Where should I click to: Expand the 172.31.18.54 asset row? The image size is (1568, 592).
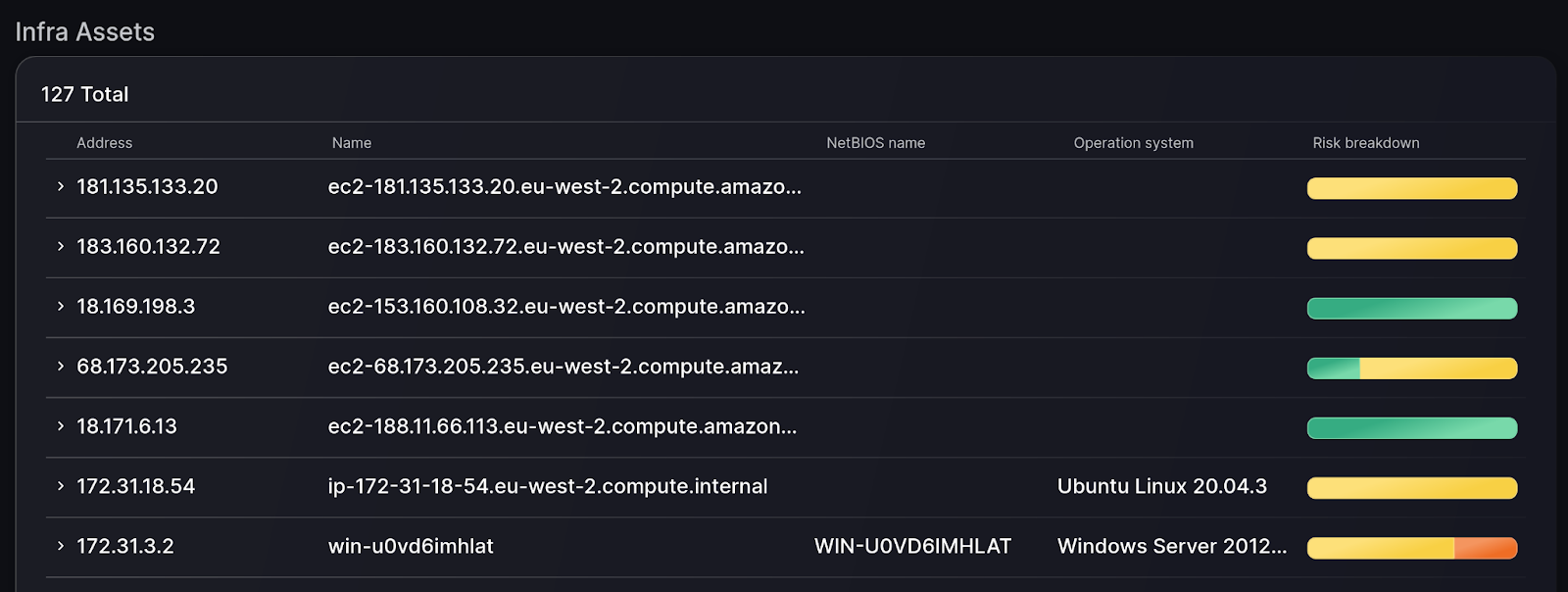61,485
